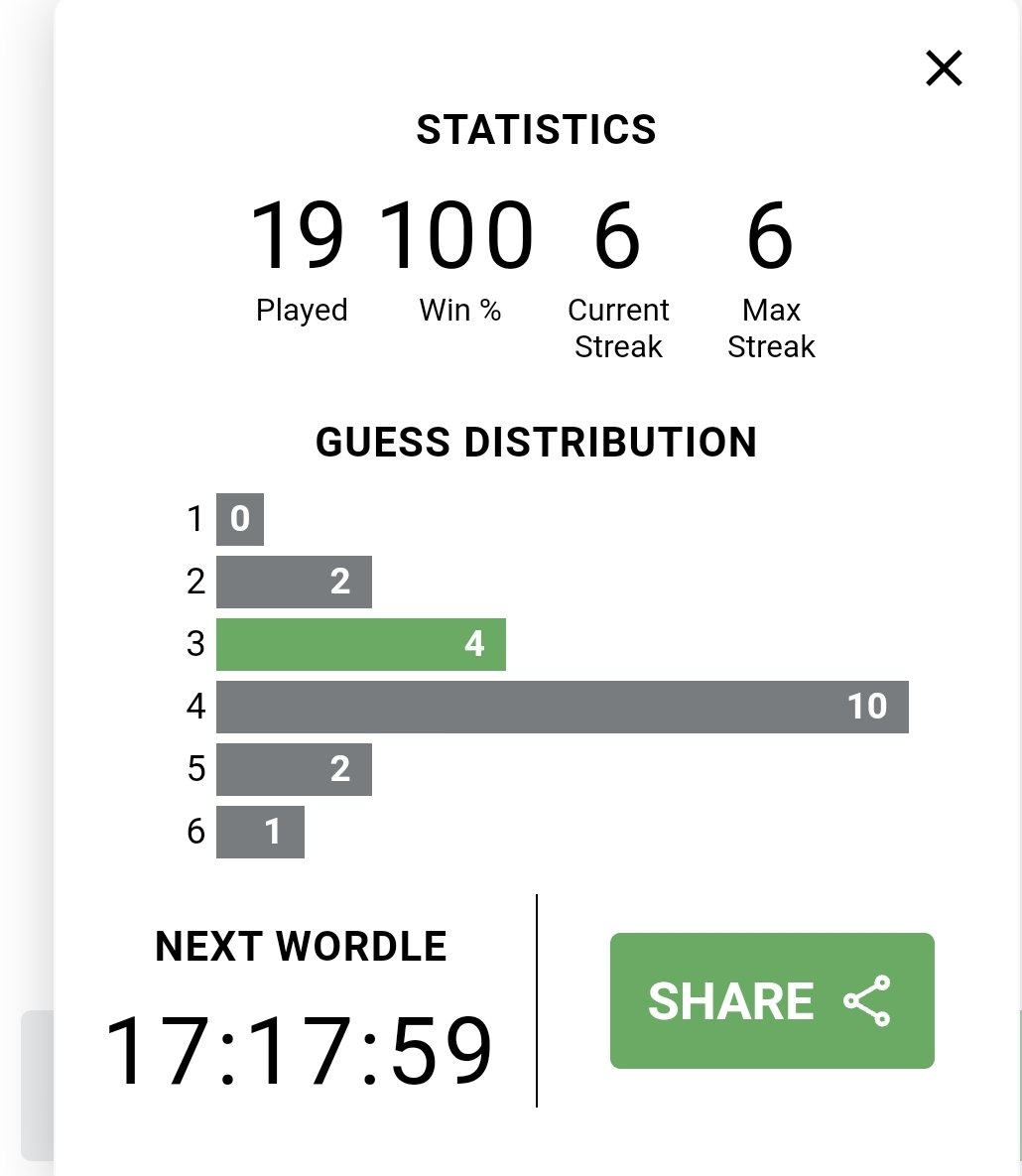The width and height of the screenshot is (1022, 1176).
Task: Select the bar for 2 guesses
Action: click(294, 582)
